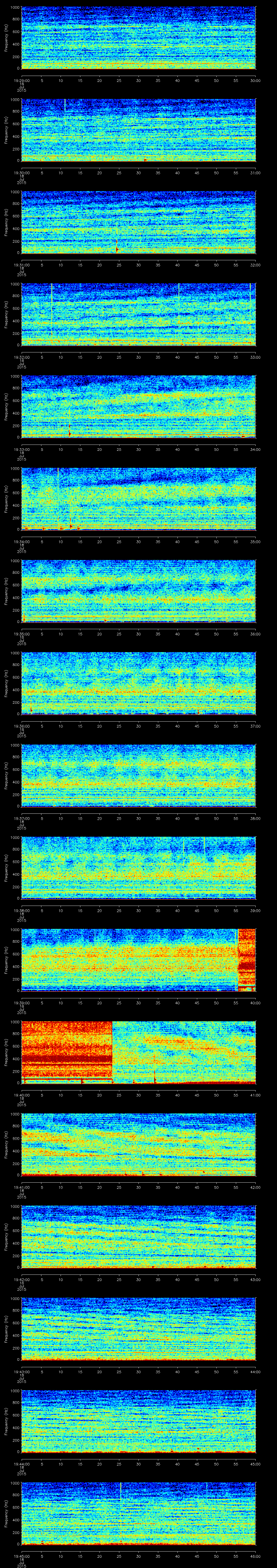The height and width of the screenshot is (1568, 277).
Task: Select the 19:37 spectrogram panel
Action: click(138, 775)
